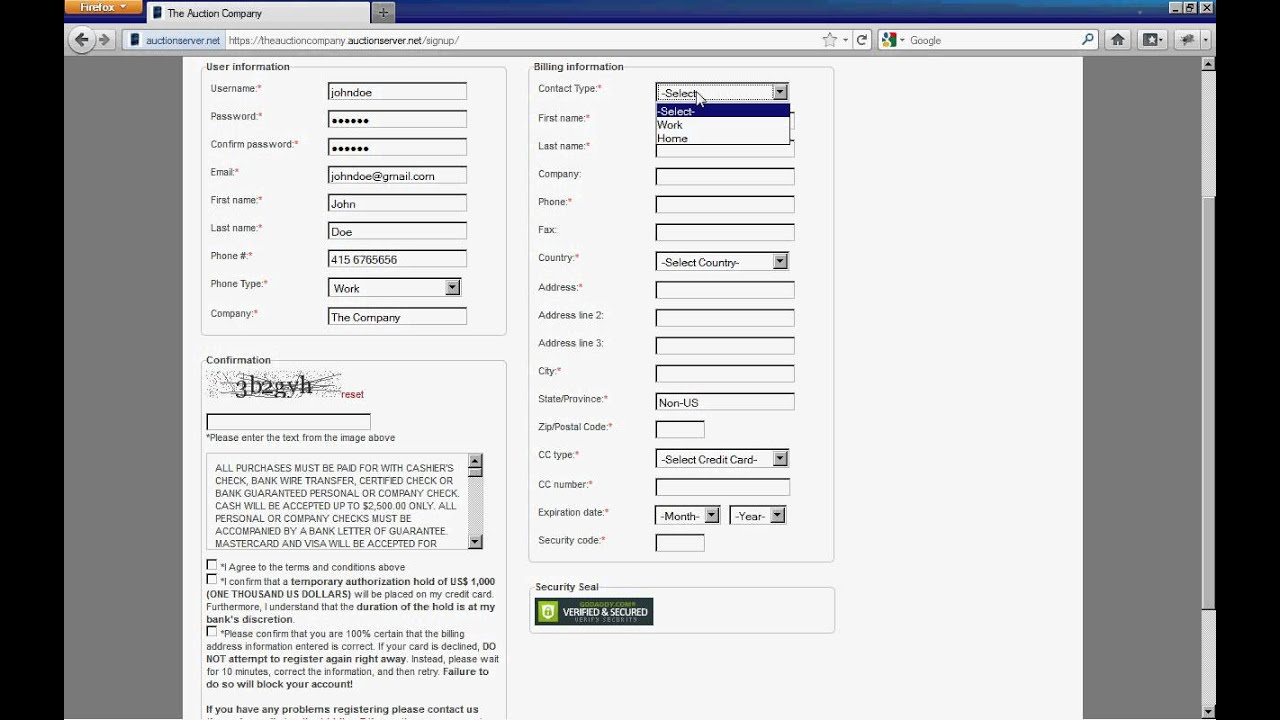The width and height of the screenshot is (1280, 720).
Task: Open the bookmark star history dropdown arrow
Action: (845, 40)
